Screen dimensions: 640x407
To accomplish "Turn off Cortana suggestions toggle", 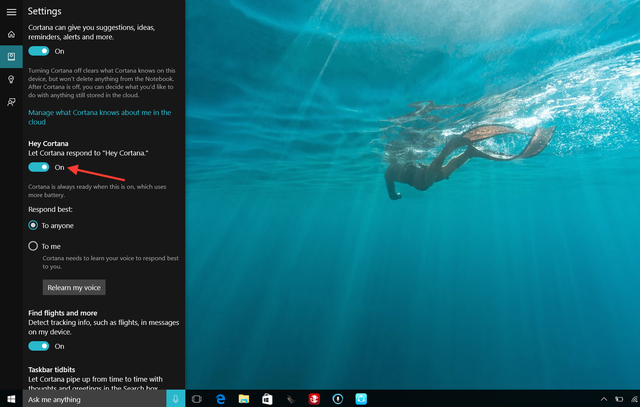I will 39,51.
